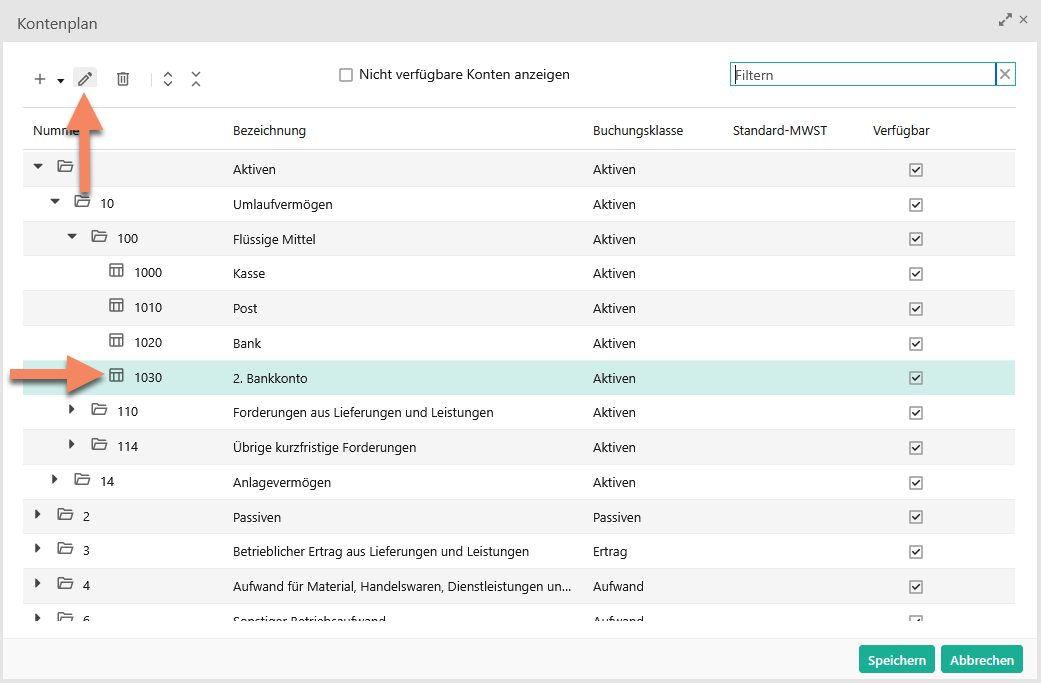Image resolution: width=1041 pixels, height=683 pixels.
Task: Toggle Verfügbar checkbox for Kasse
Action: 916,273
